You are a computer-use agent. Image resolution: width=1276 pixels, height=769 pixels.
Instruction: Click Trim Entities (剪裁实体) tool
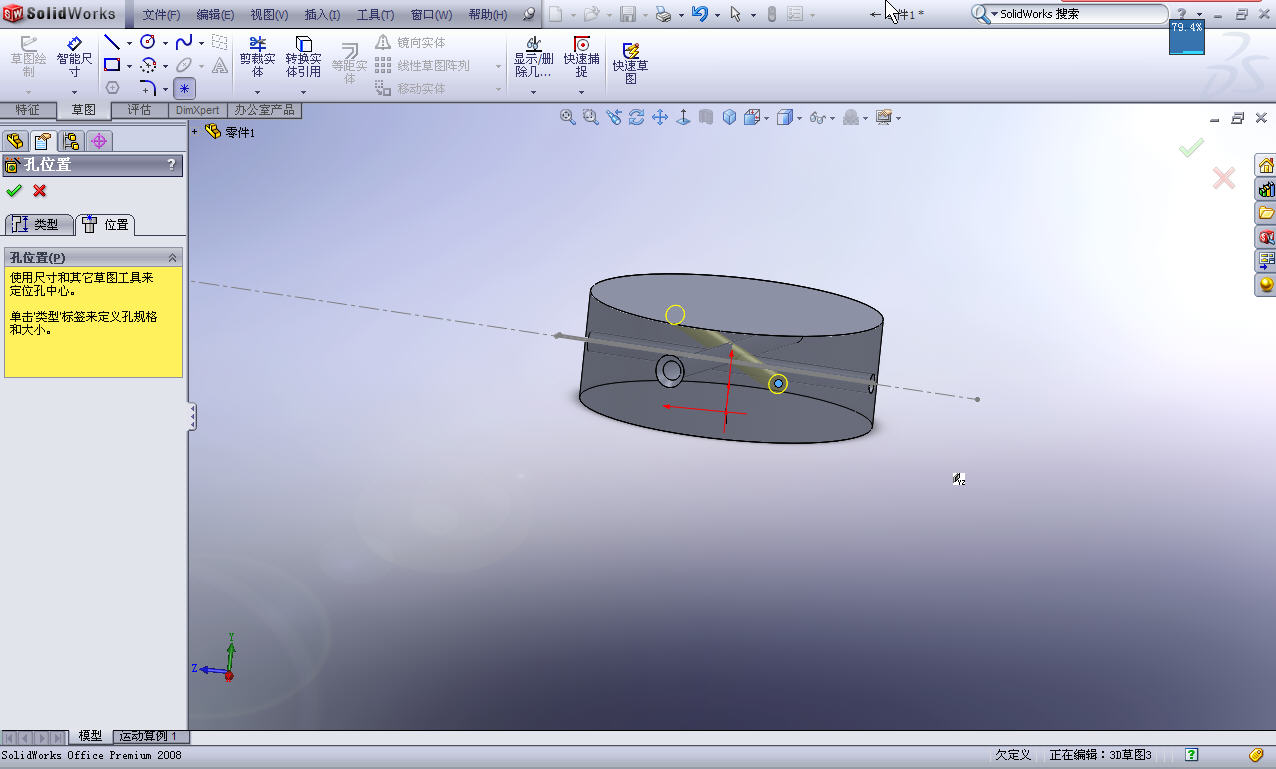[257, 57]
